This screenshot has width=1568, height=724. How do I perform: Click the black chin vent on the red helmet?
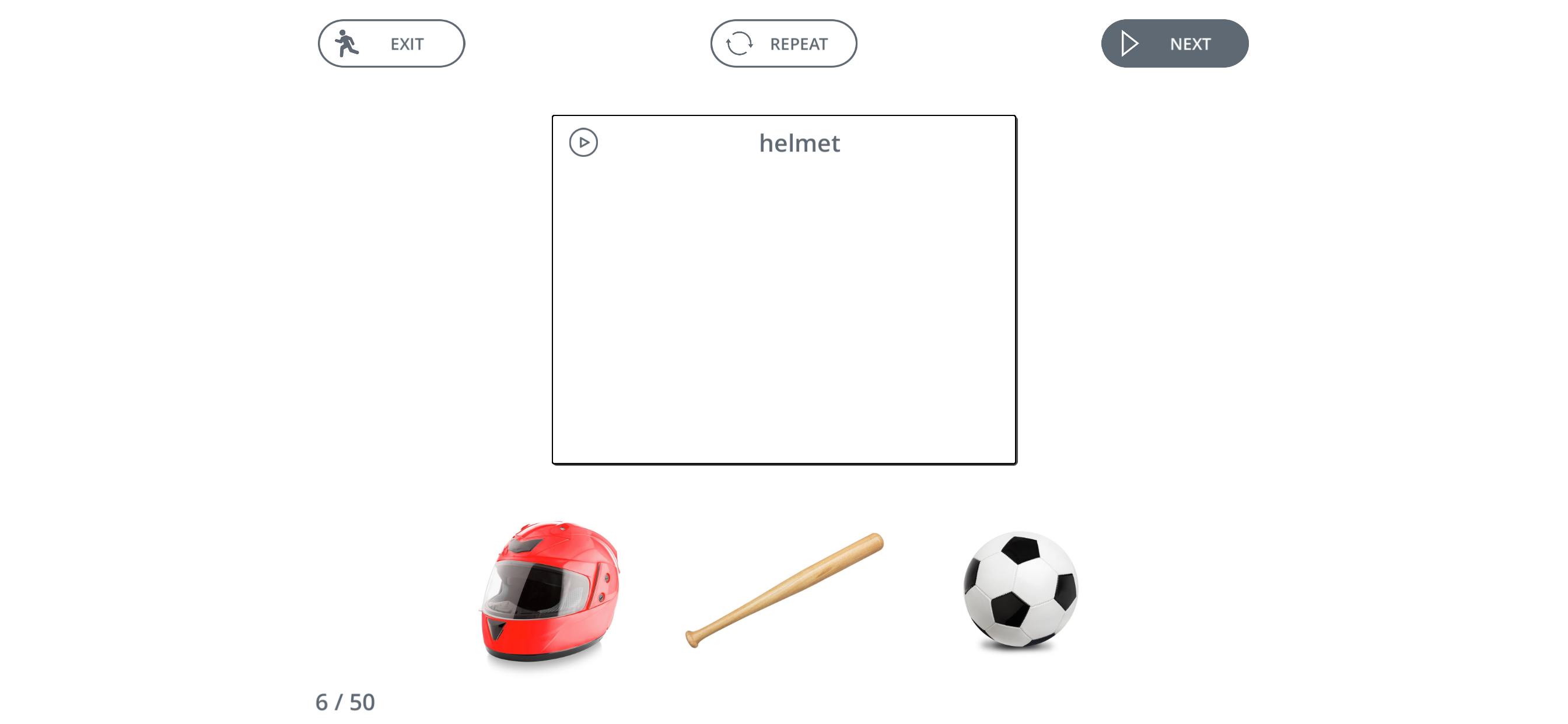pyautogui.click(x=496, y=630)
